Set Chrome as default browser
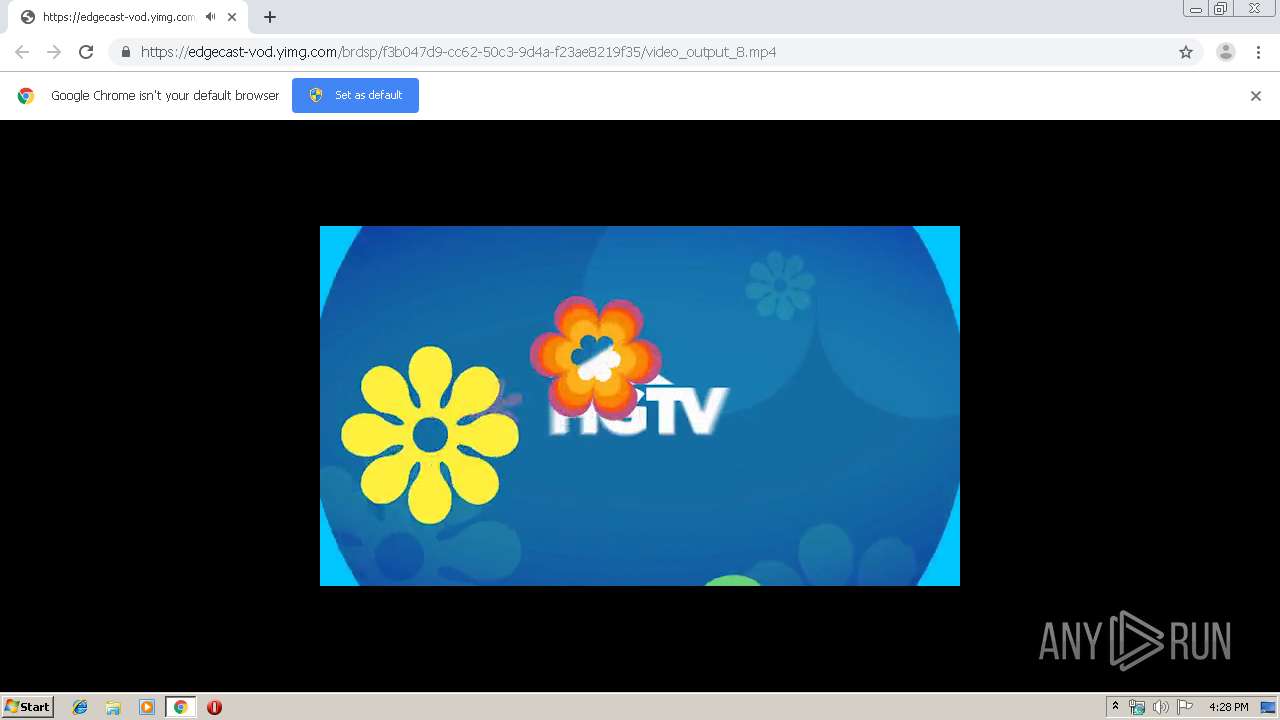The image size is (1280, 720). (355, 95)
